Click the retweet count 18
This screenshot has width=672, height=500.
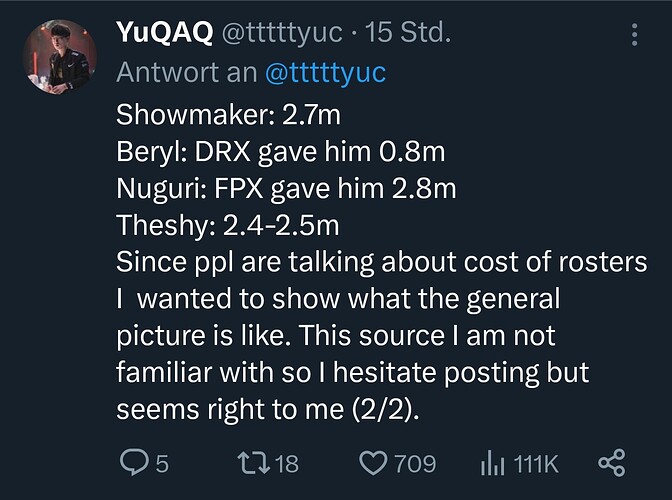[286, 464]
